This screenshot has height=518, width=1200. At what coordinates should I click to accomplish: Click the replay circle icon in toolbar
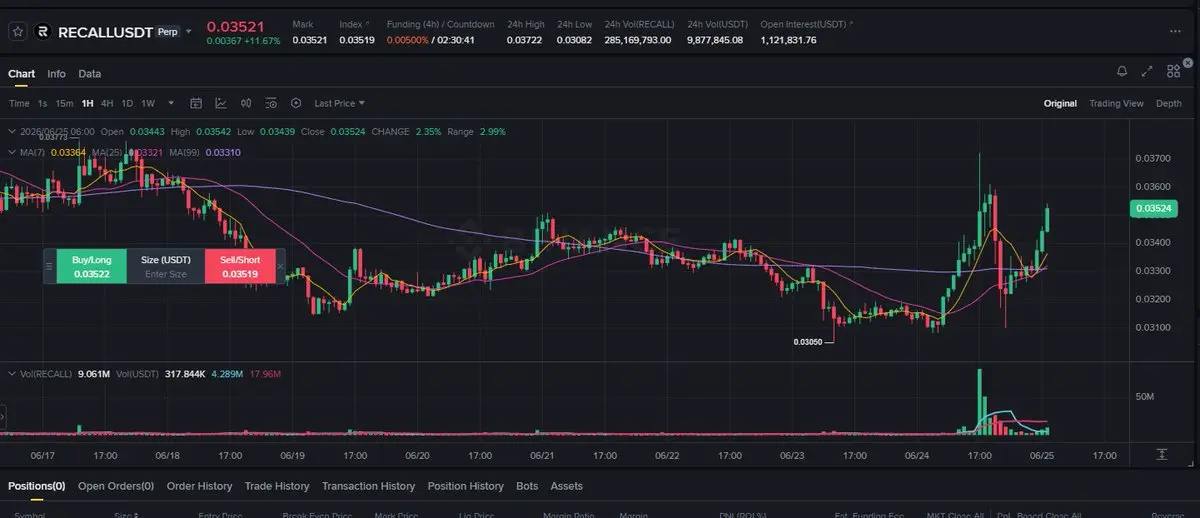click(296, 103)
